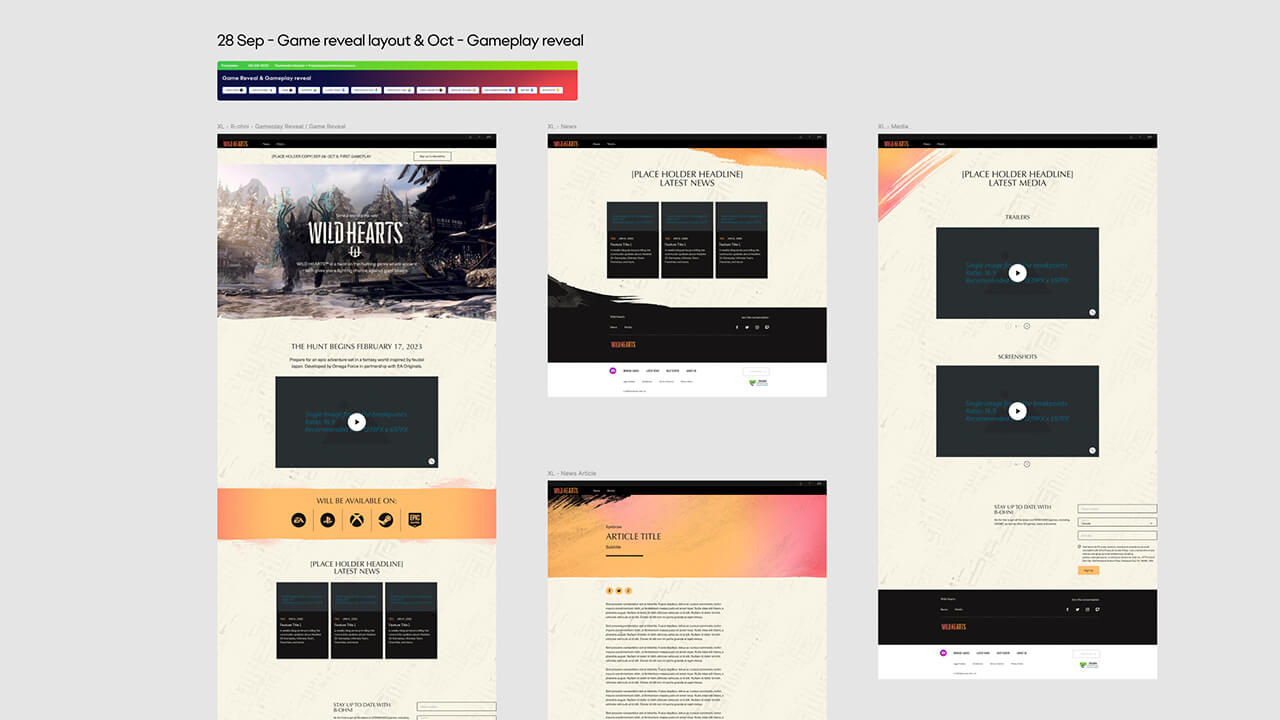Click the video play button in Game Reveal frame
The height and width of the screenshot is (720, 1280).
[x=357, y=422]
